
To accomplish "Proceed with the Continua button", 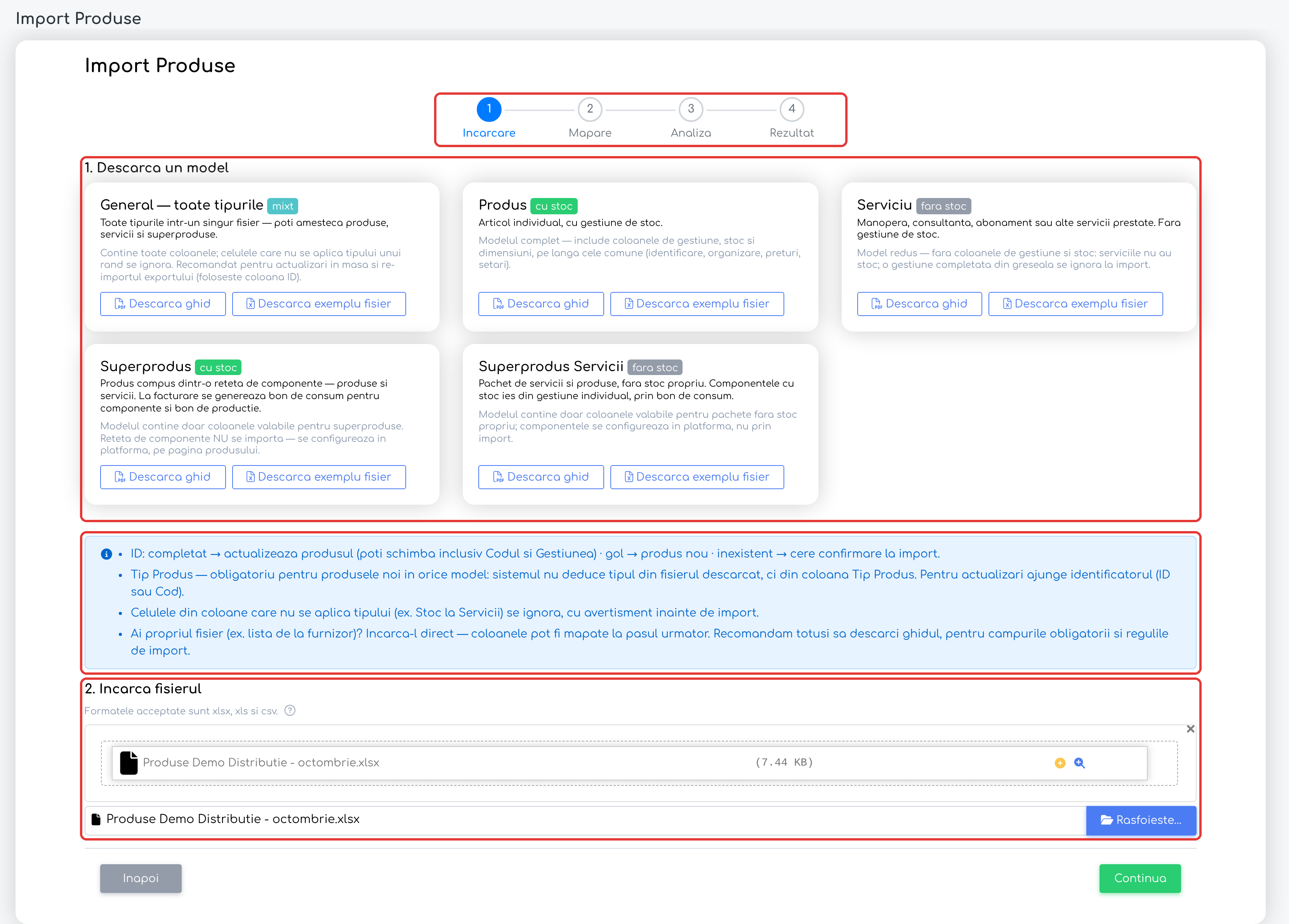I will pos(1140,878).
